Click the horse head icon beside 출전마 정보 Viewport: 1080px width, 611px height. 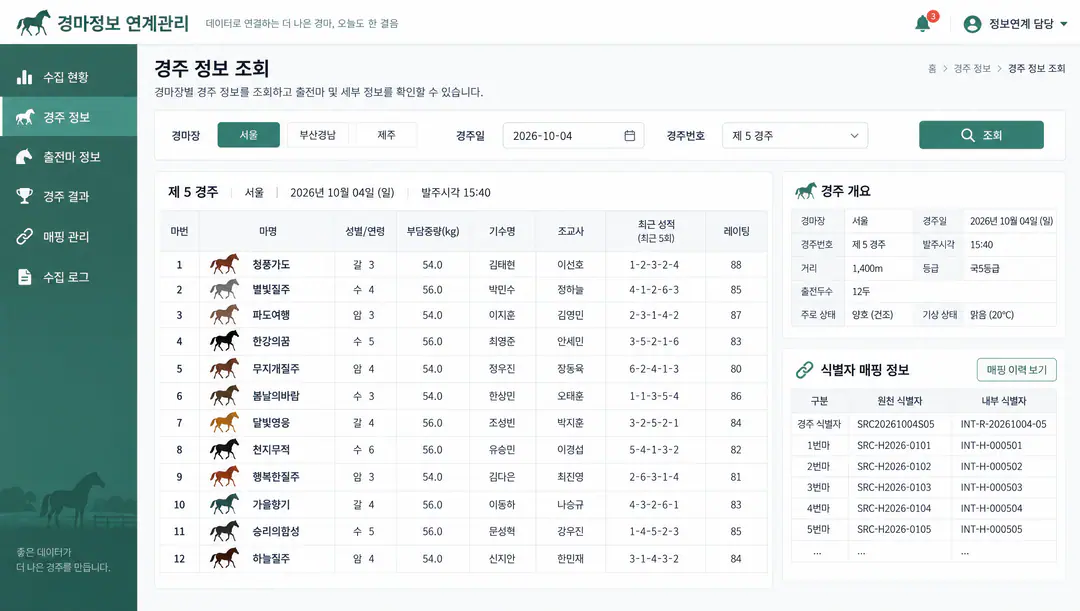click(24, 157)
